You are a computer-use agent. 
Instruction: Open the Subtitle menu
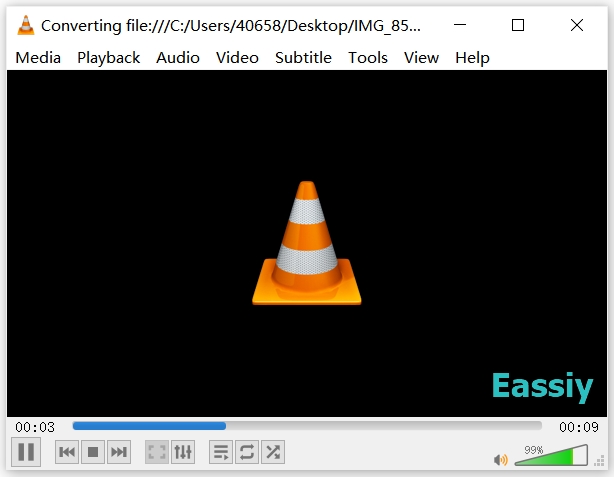(x=303, y=58)
